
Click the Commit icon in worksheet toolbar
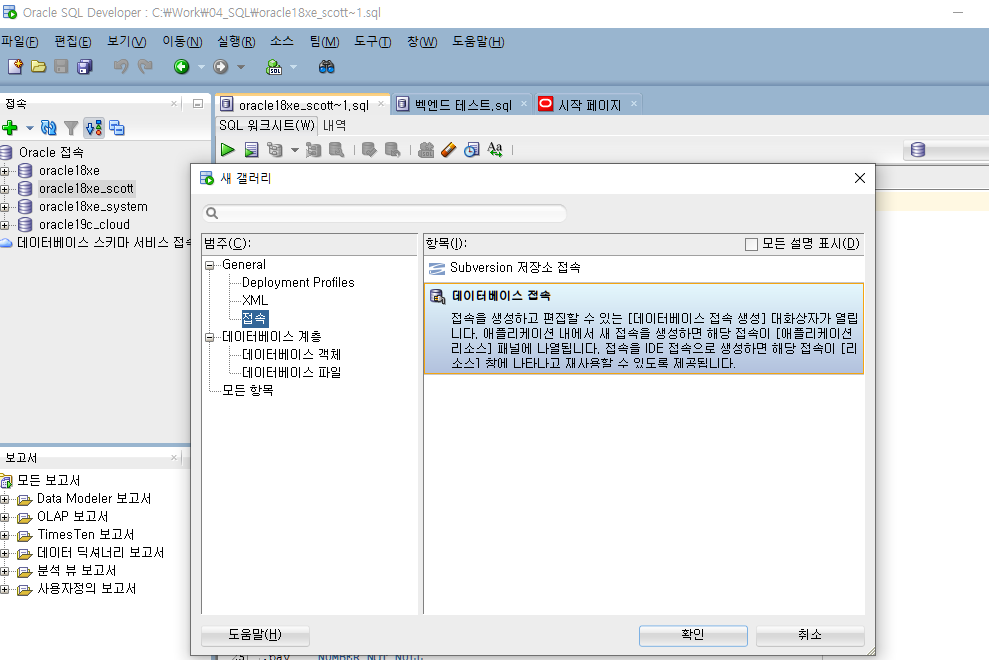pos(369,150)
